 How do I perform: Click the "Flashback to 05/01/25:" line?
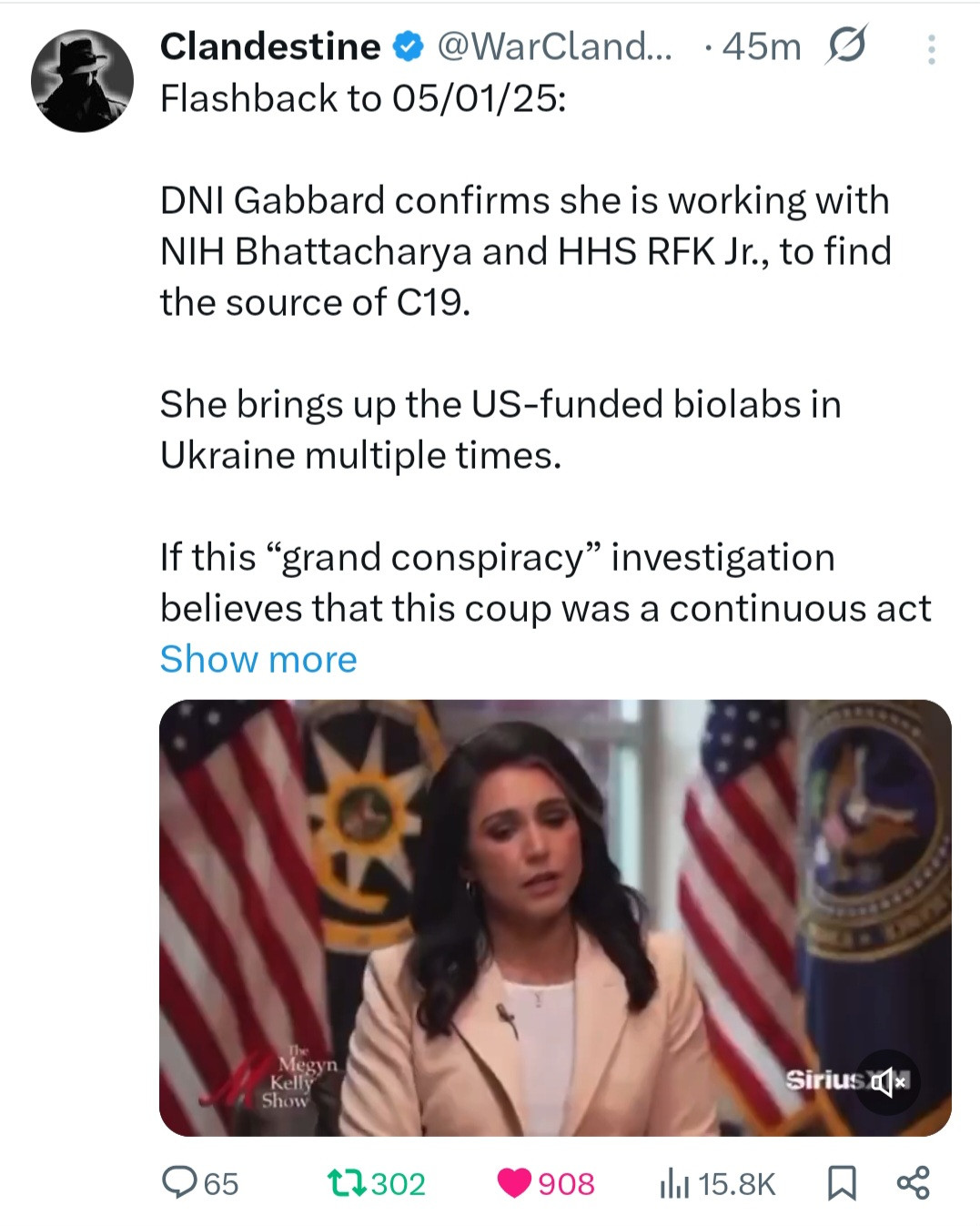click(363, 98)
